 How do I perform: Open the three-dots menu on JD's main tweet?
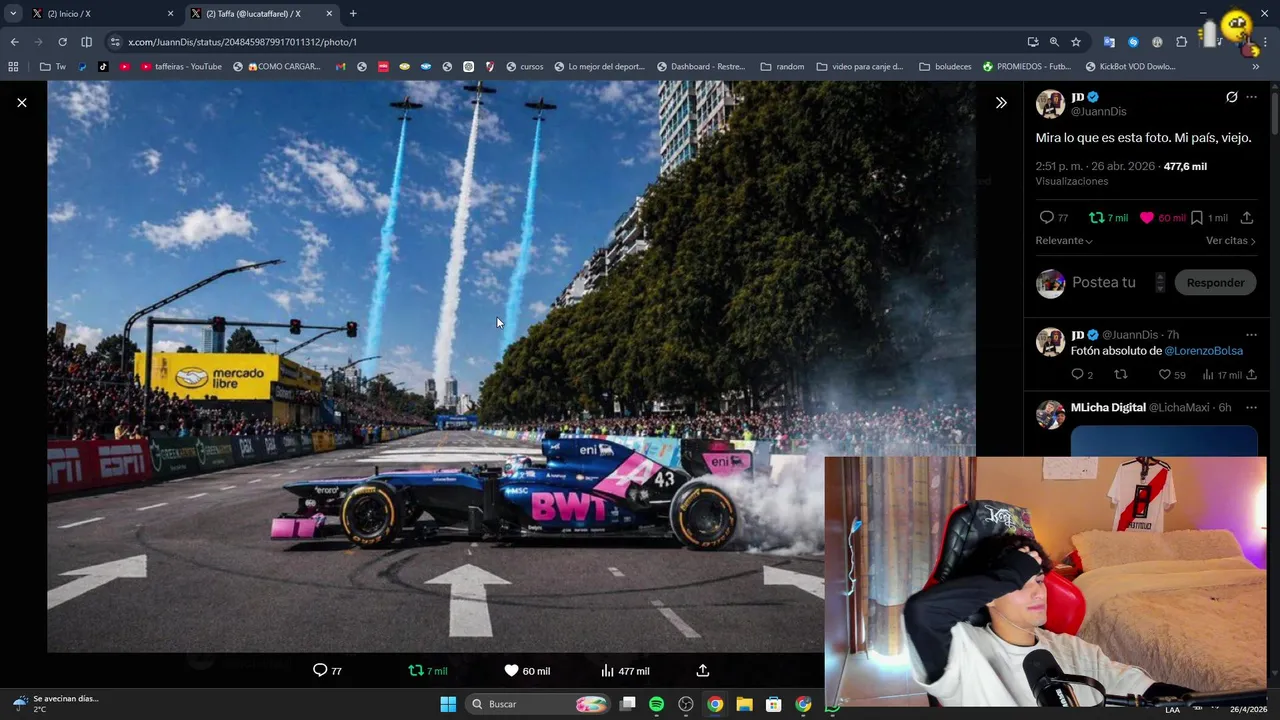(1251, 97)
